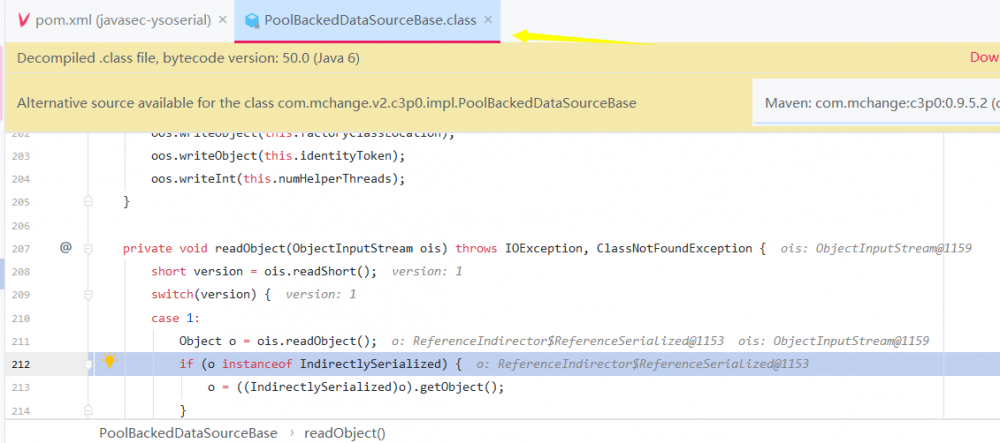Click the 'Alternative source available for the class' message
Viewport: 1000px width, 443px height.
[x=327, y=103]
